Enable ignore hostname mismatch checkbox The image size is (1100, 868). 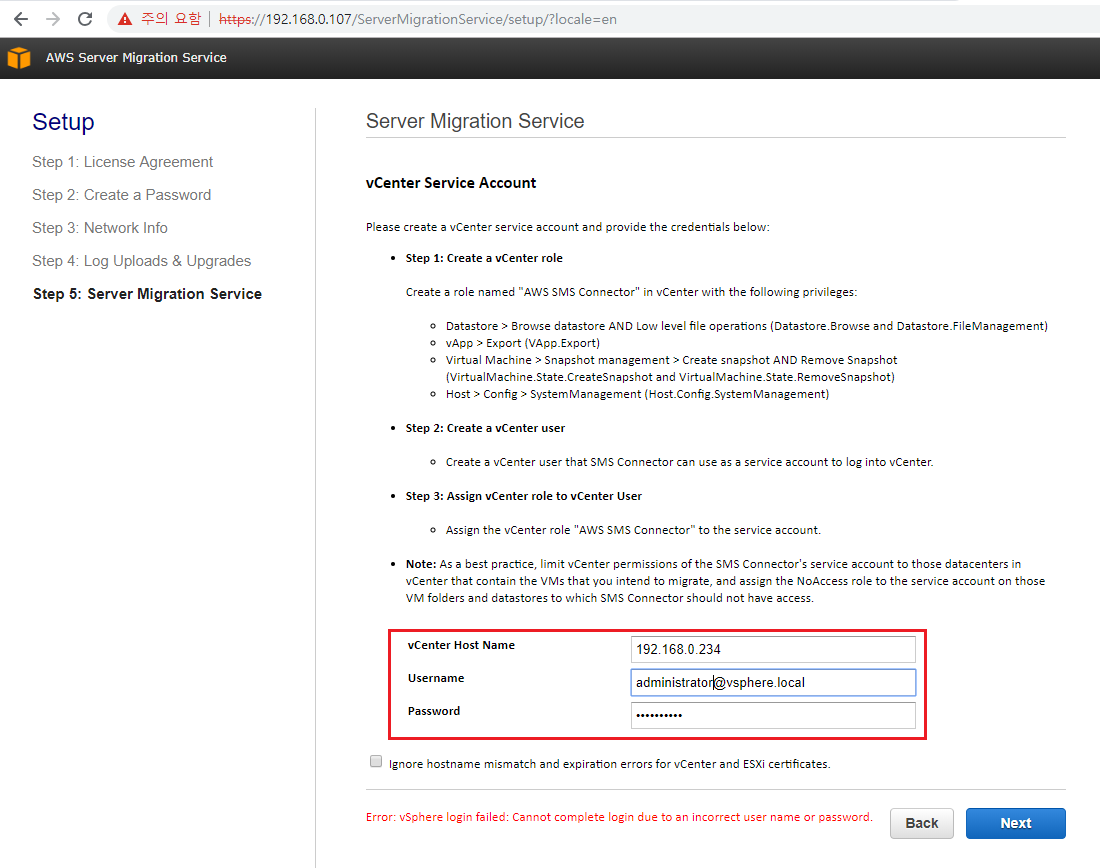(376, 761)
